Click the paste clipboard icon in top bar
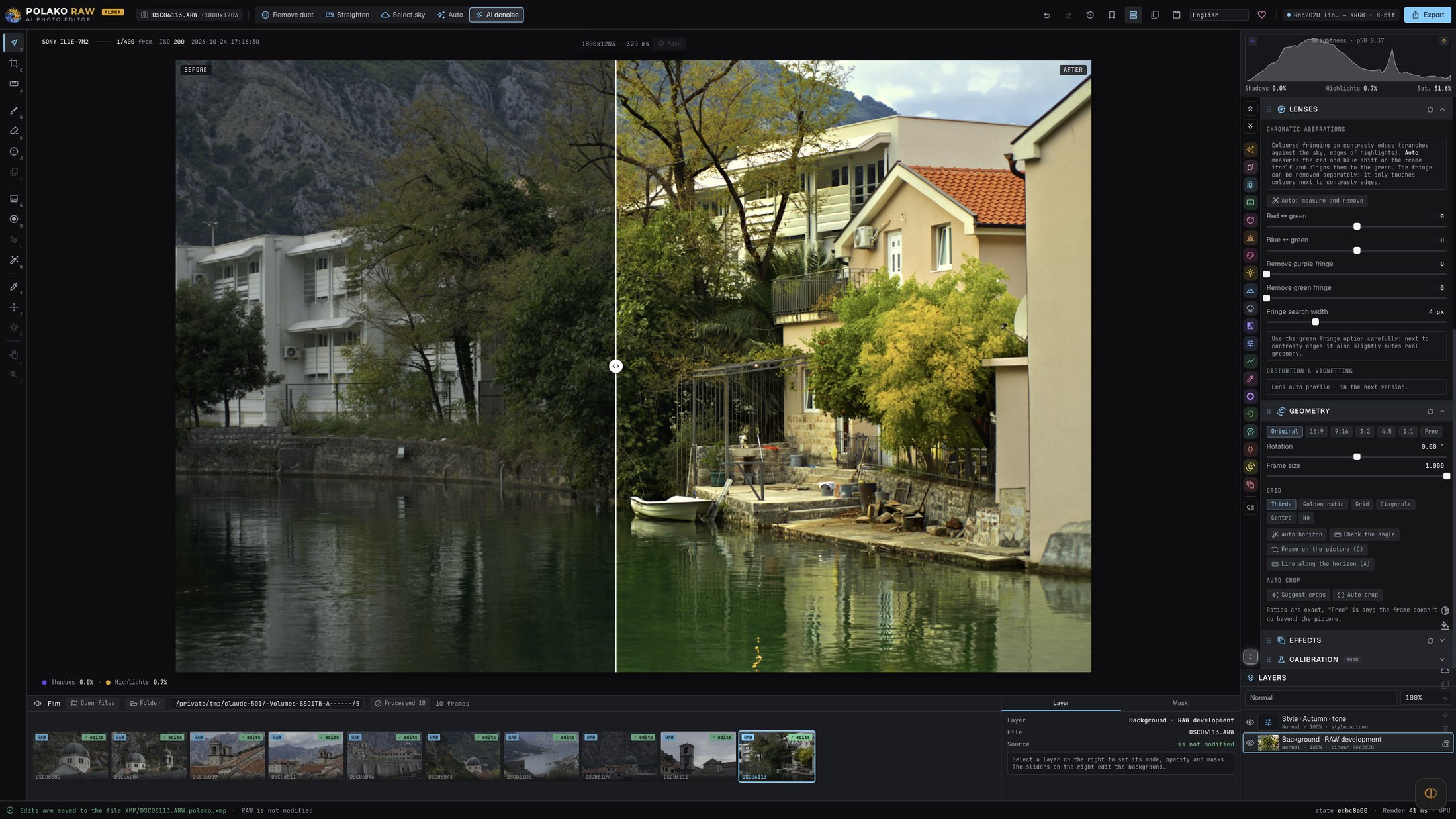Viewport: 1456px width, 819px height. 1177,15
